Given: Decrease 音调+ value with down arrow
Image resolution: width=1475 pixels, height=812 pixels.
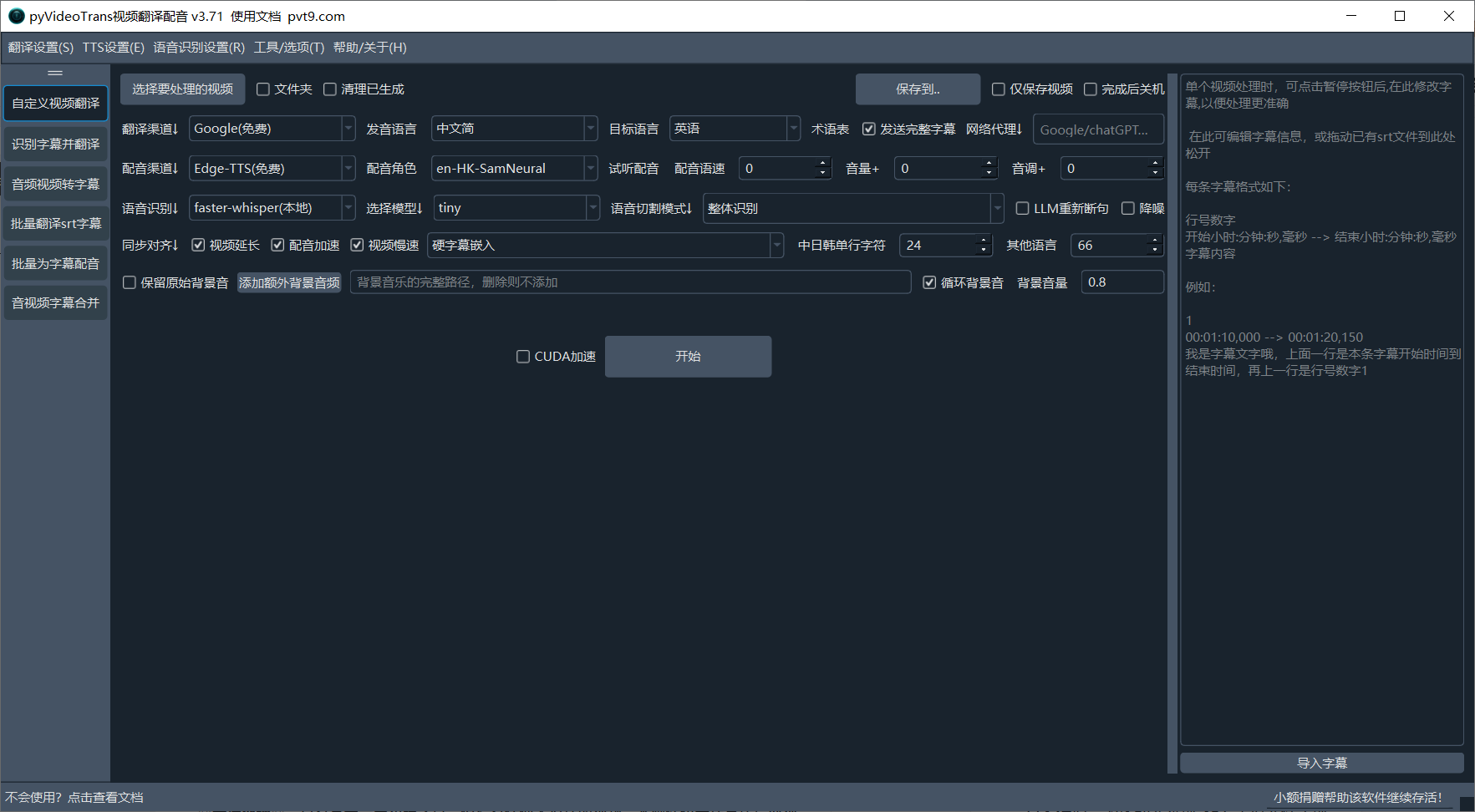Looking at the screenshot, I should tap(1155, 174).
